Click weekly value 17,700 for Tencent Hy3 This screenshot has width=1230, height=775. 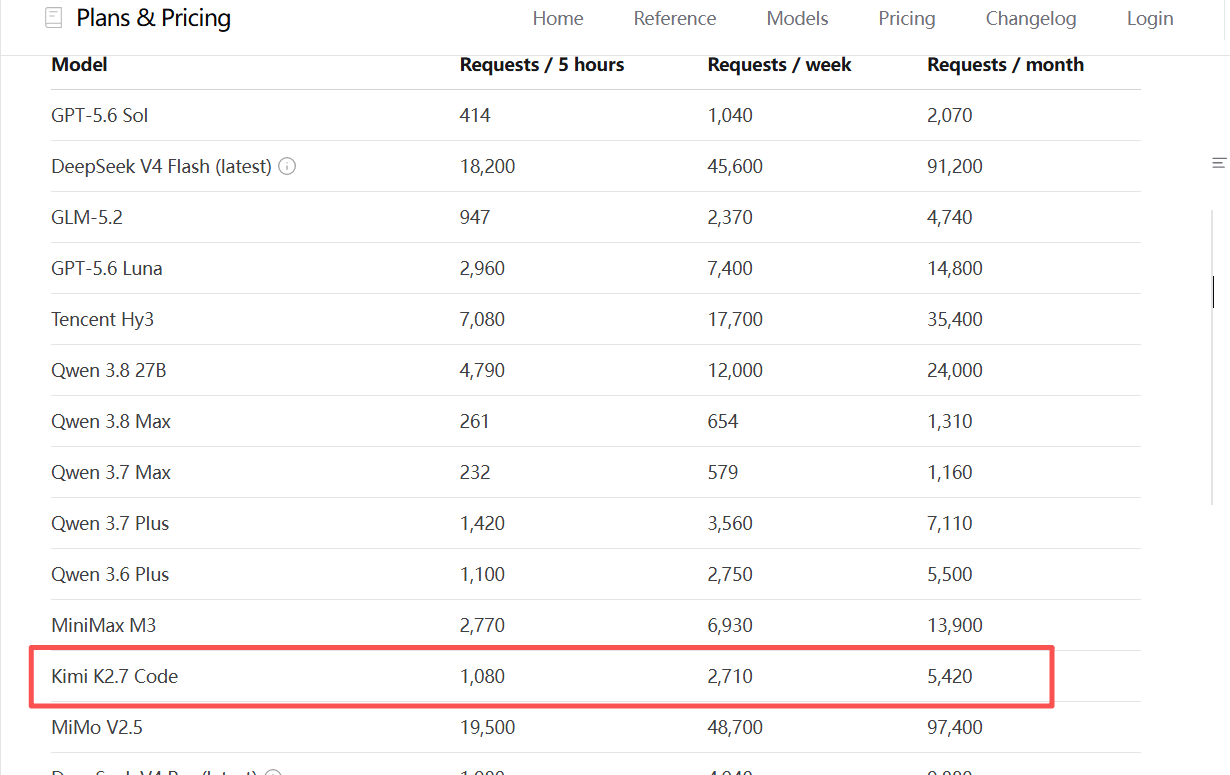coord(735,319)
